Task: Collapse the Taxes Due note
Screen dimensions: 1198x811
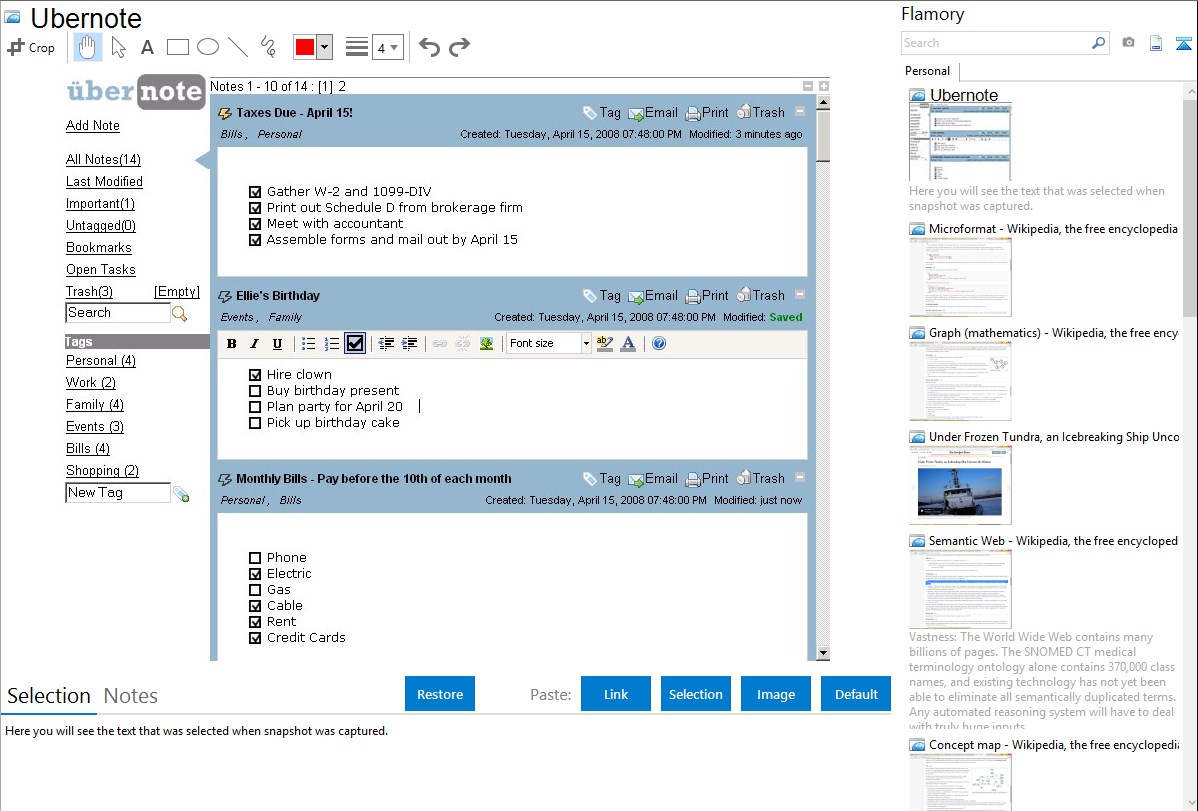Action: pos(800,112)
